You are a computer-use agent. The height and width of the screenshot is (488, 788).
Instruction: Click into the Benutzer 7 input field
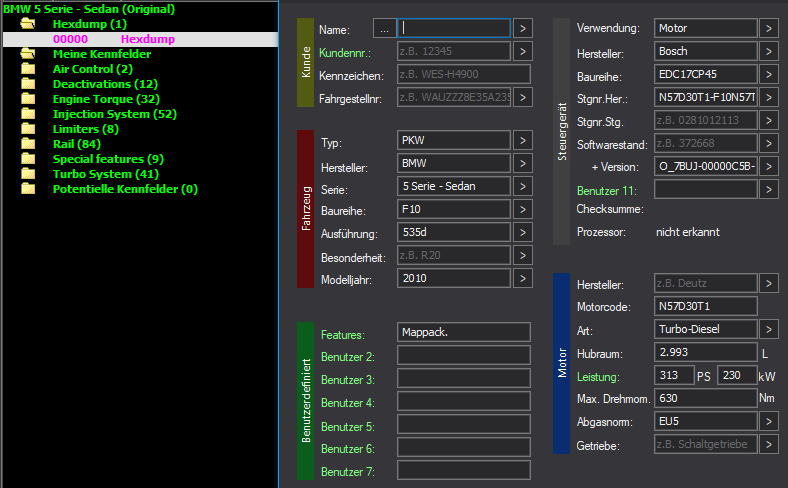pos(464,470)
